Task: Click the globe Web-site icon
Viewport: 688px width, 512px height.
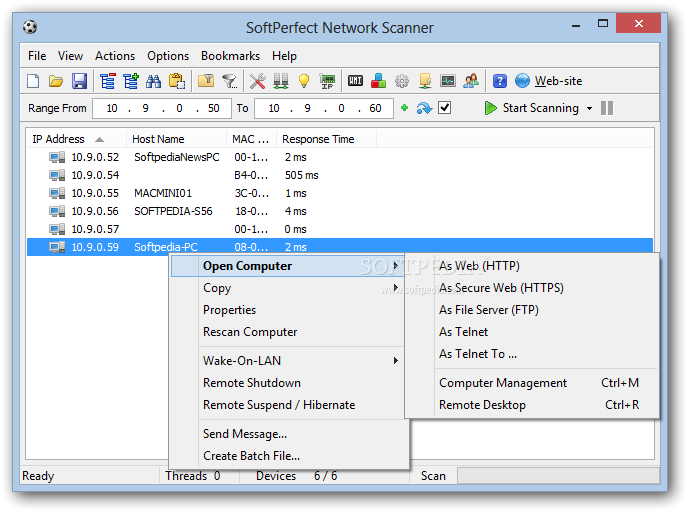Action: pyautogui.click(x=522, y=81)
